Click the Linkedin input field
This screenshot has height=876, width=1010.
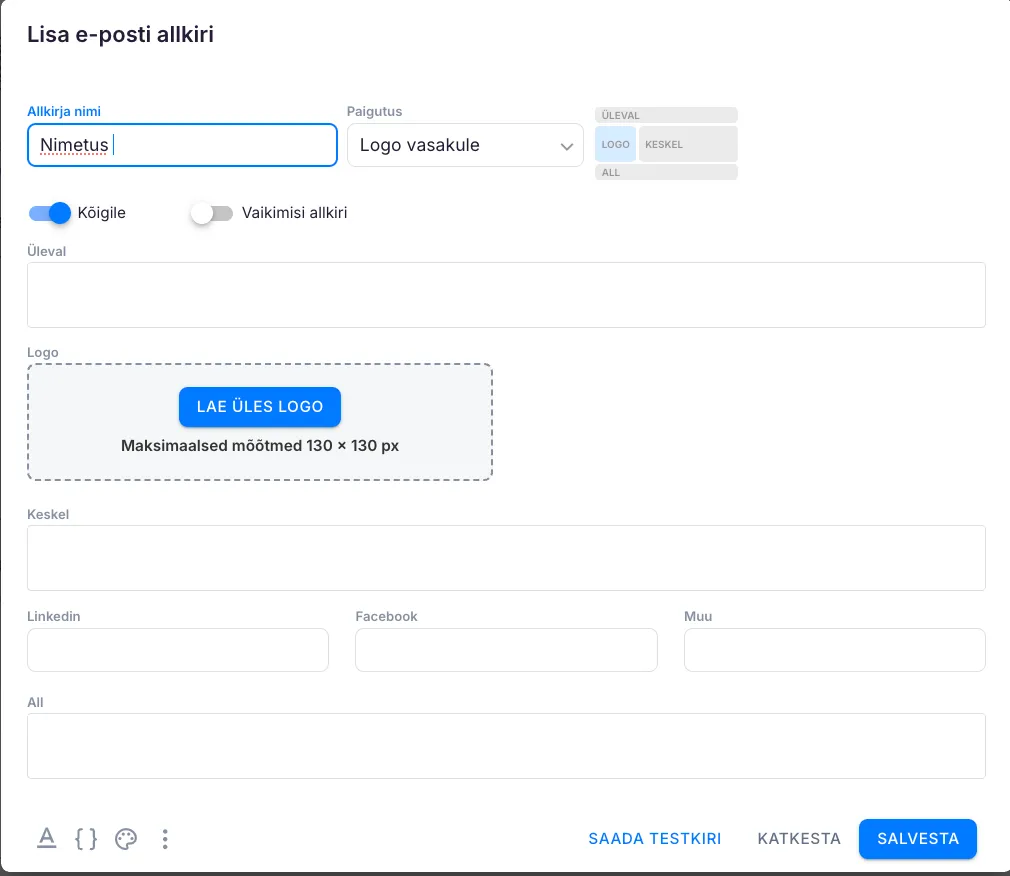pos(178,650)
